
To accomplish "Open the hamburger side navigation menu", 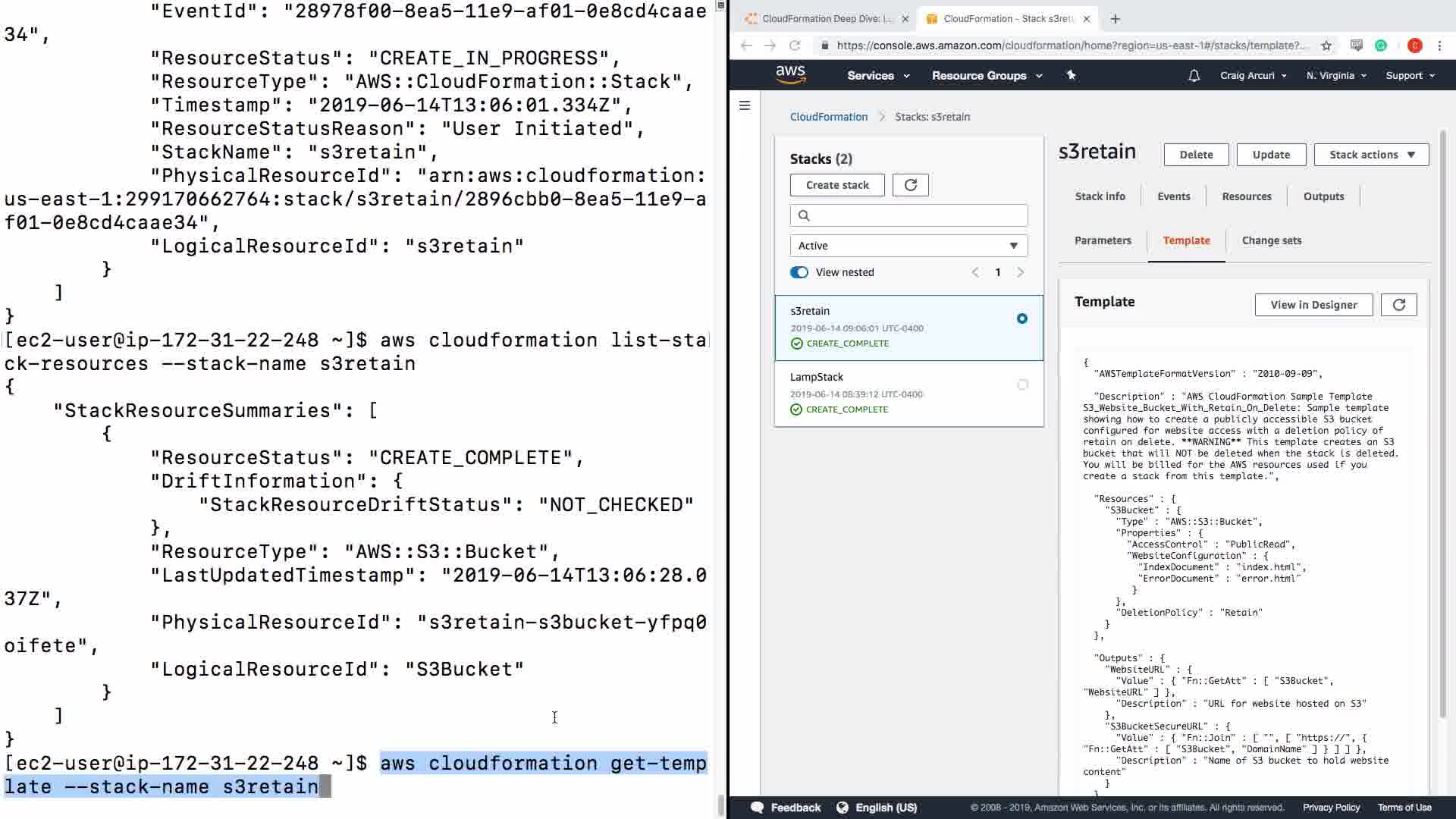I will coord(745,105).
